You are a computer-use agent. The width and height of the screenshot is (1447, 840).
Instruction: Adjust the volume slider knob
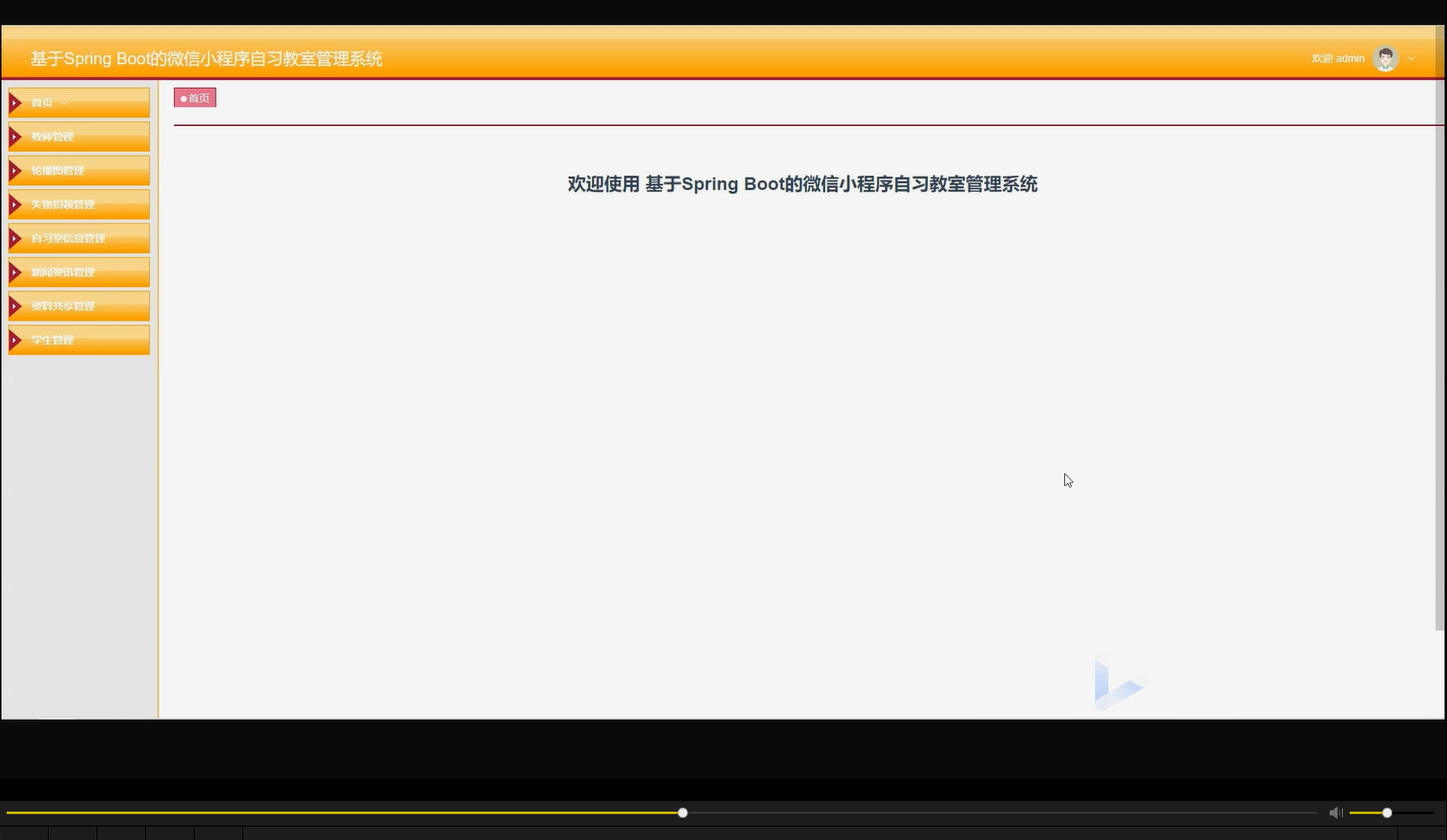(x=1387, y=812)
